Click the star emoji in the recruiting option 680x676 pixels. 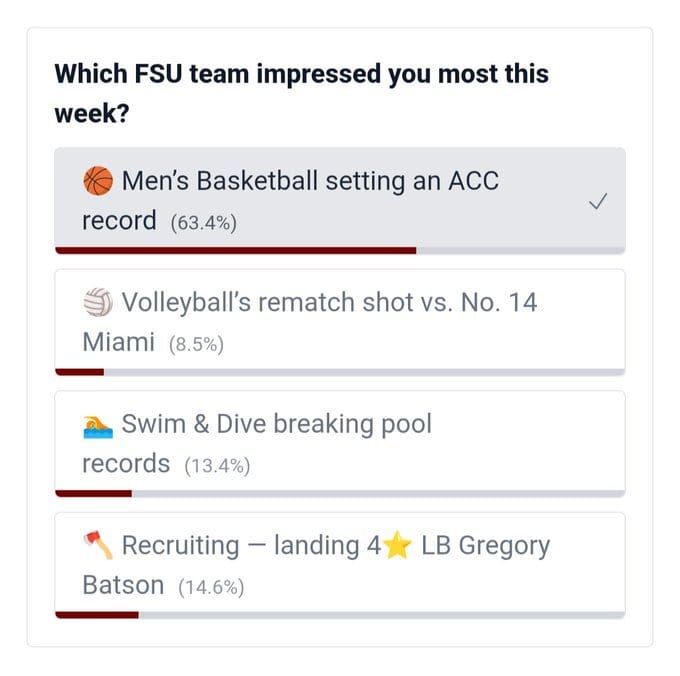tap(397, 546)
